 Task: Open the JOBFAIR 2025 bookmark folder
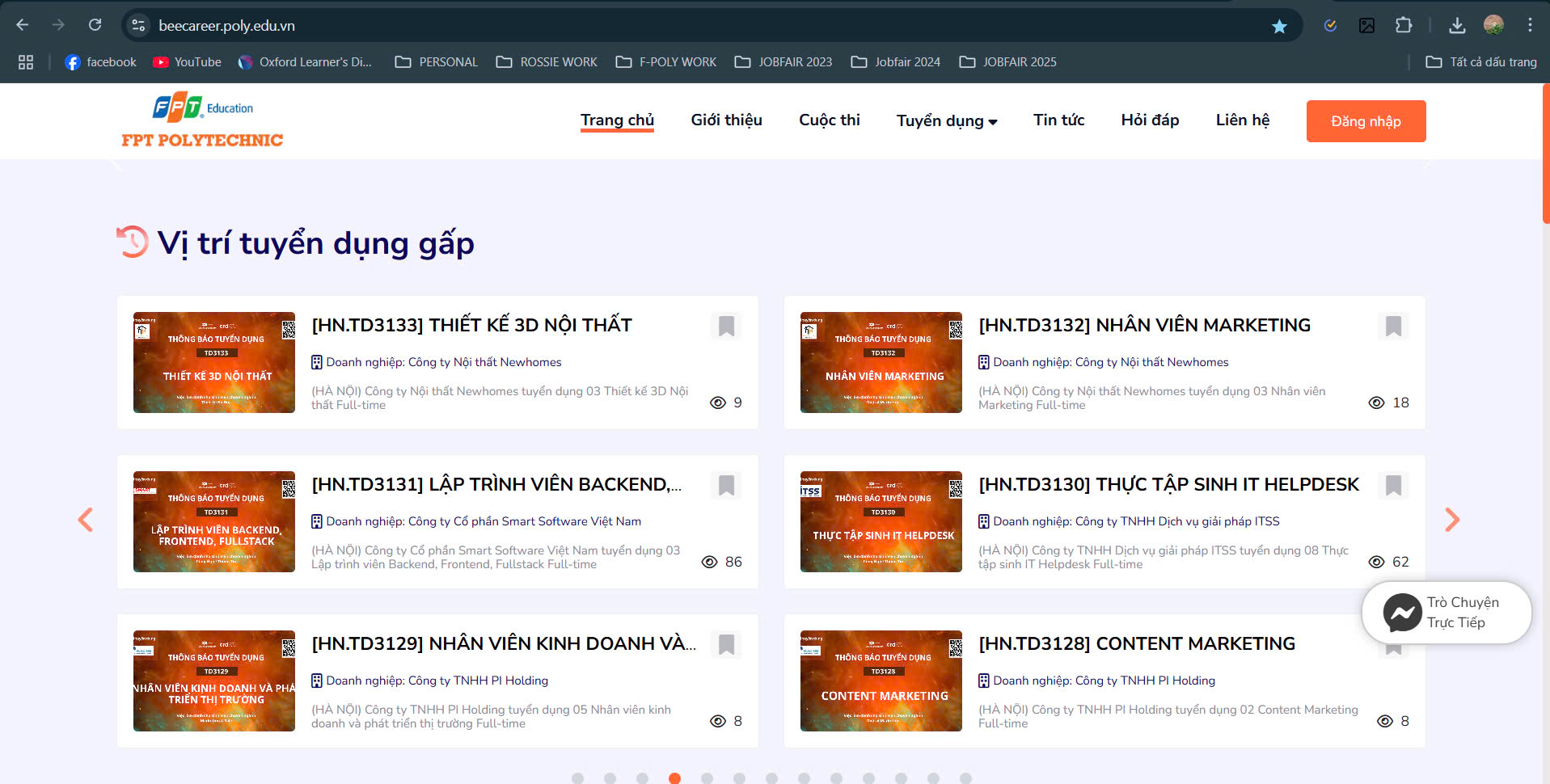[x=1007, y=62]
